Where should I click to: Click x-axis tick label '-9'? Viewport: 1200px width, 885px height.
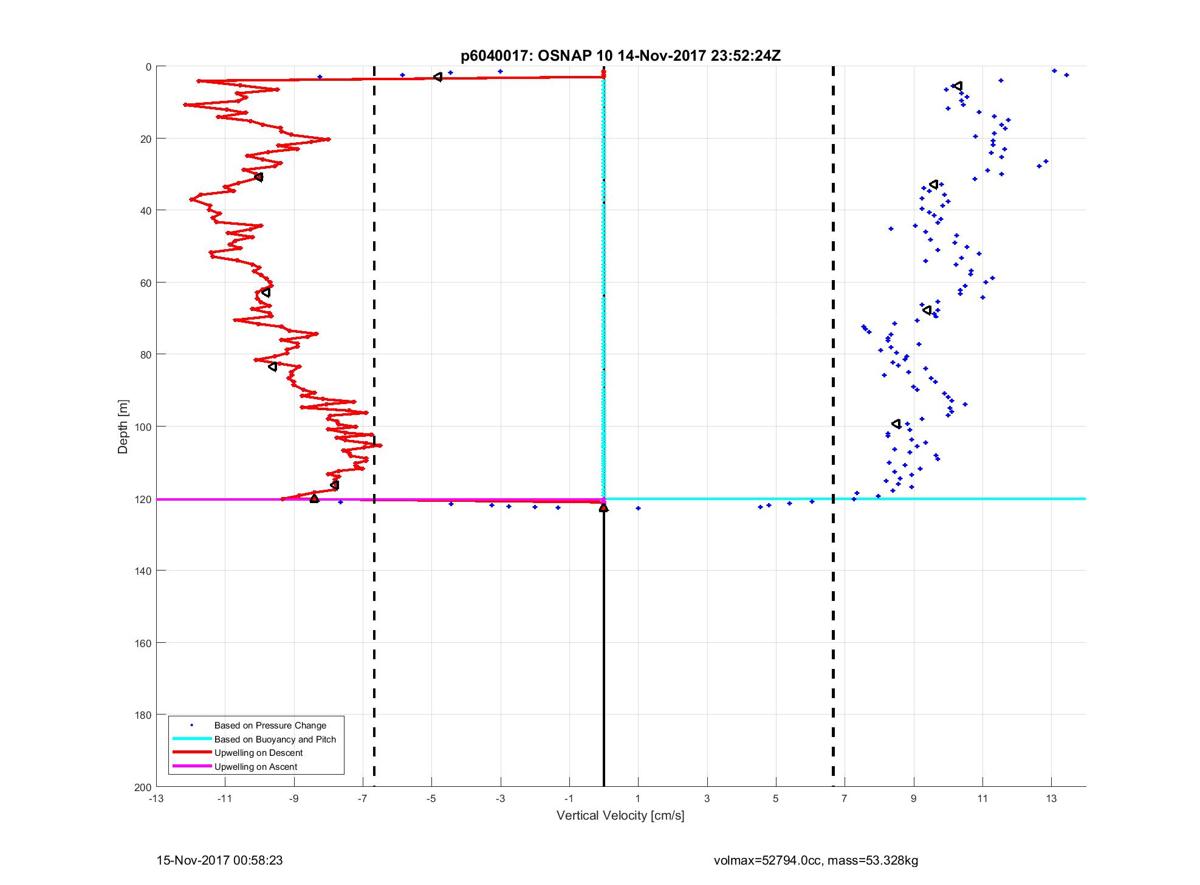[x=293, y=799]
